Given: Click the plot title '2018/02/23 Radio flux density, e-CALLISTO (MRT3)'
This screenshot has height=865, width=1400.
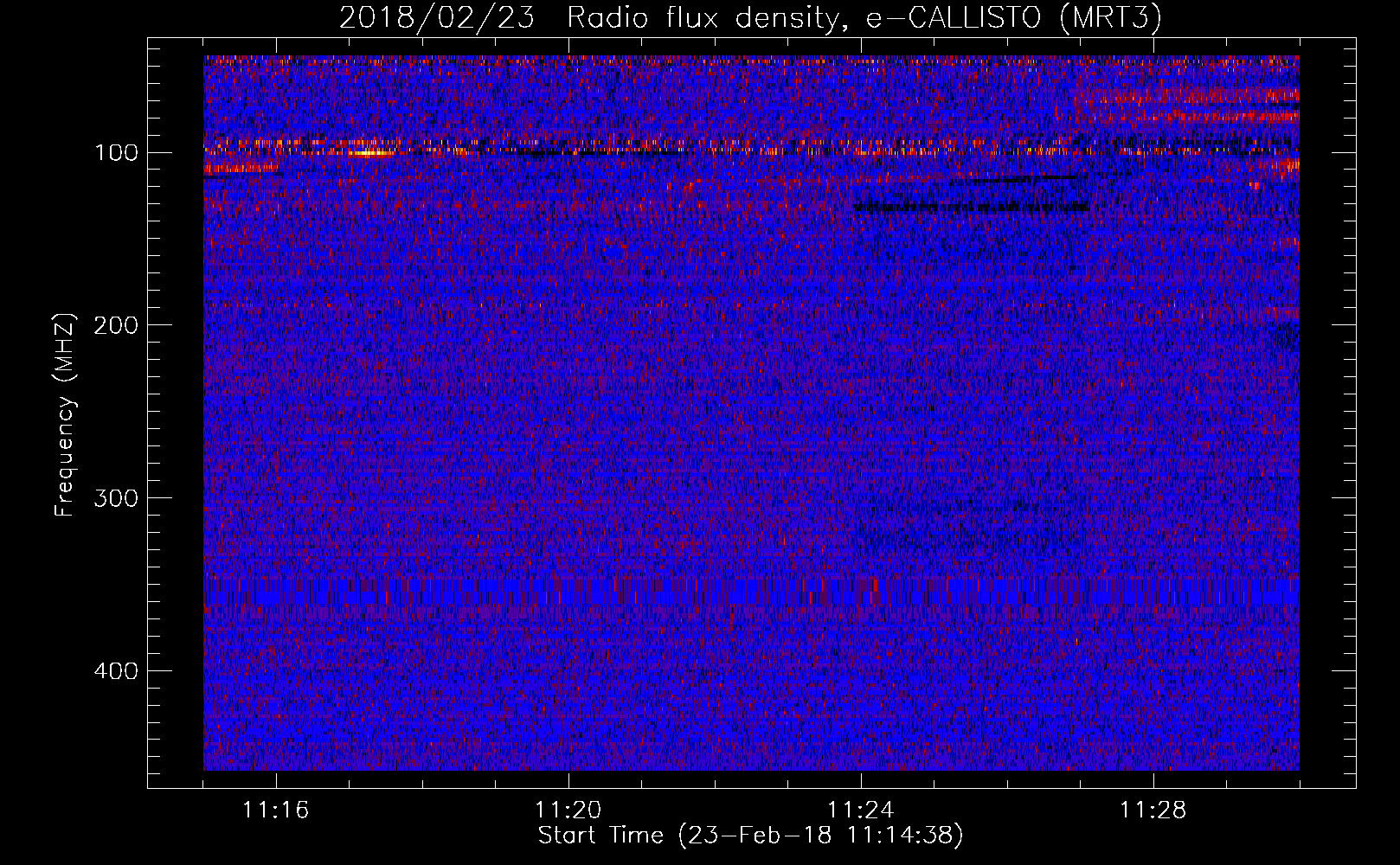Looking at the screenshot, I should pyautogui.click(x=750, y=17).
